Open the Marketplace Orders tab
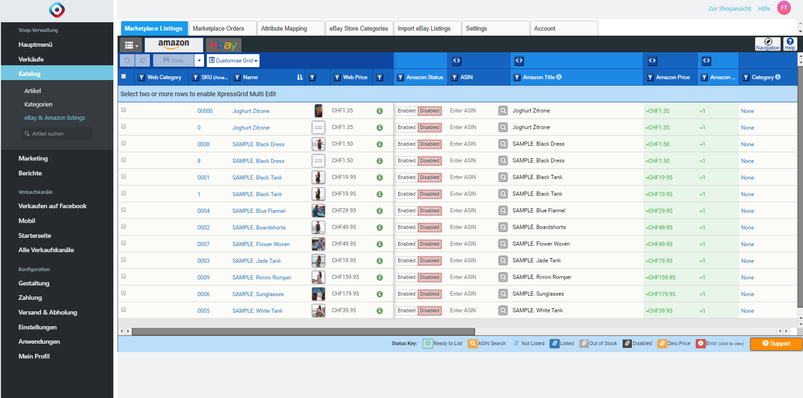 point(222,29)
